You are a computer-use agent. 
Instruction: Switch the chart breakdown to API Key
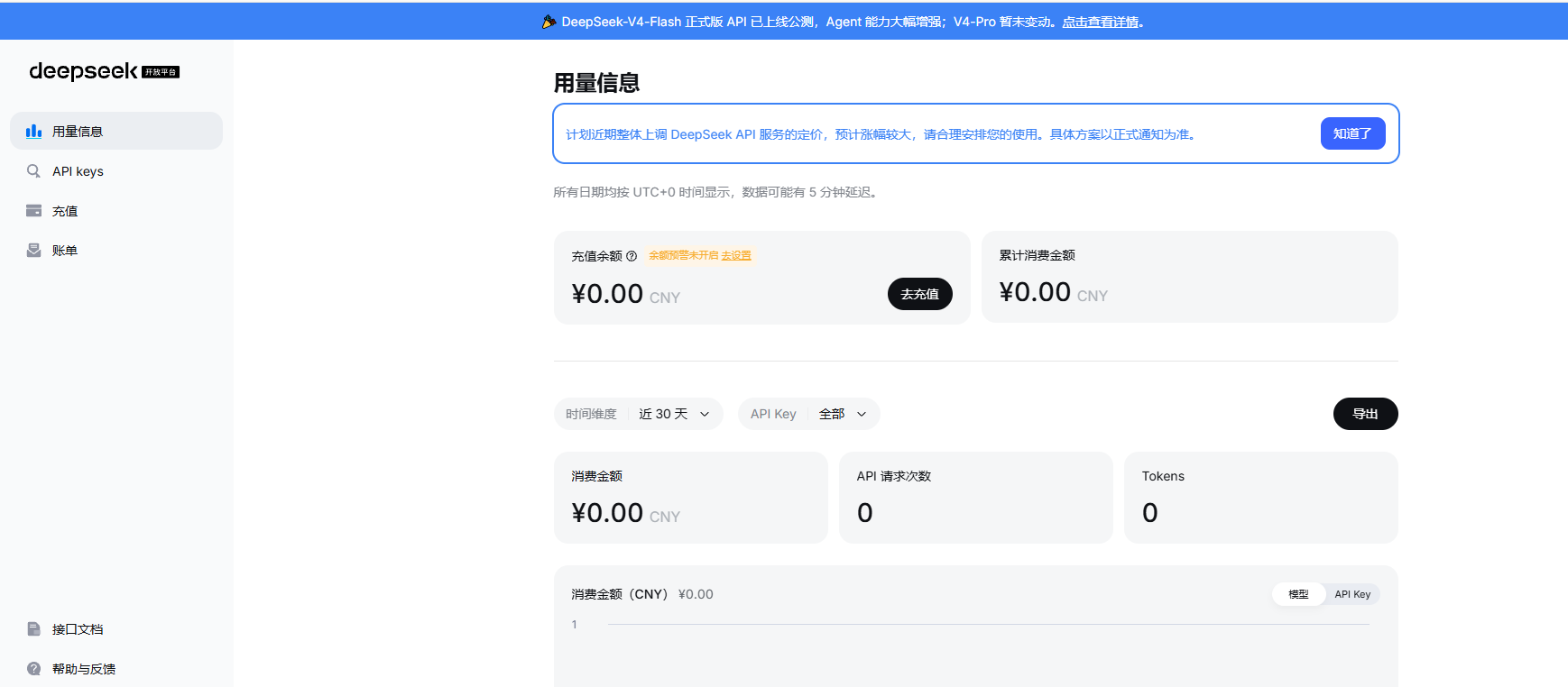1352,594
